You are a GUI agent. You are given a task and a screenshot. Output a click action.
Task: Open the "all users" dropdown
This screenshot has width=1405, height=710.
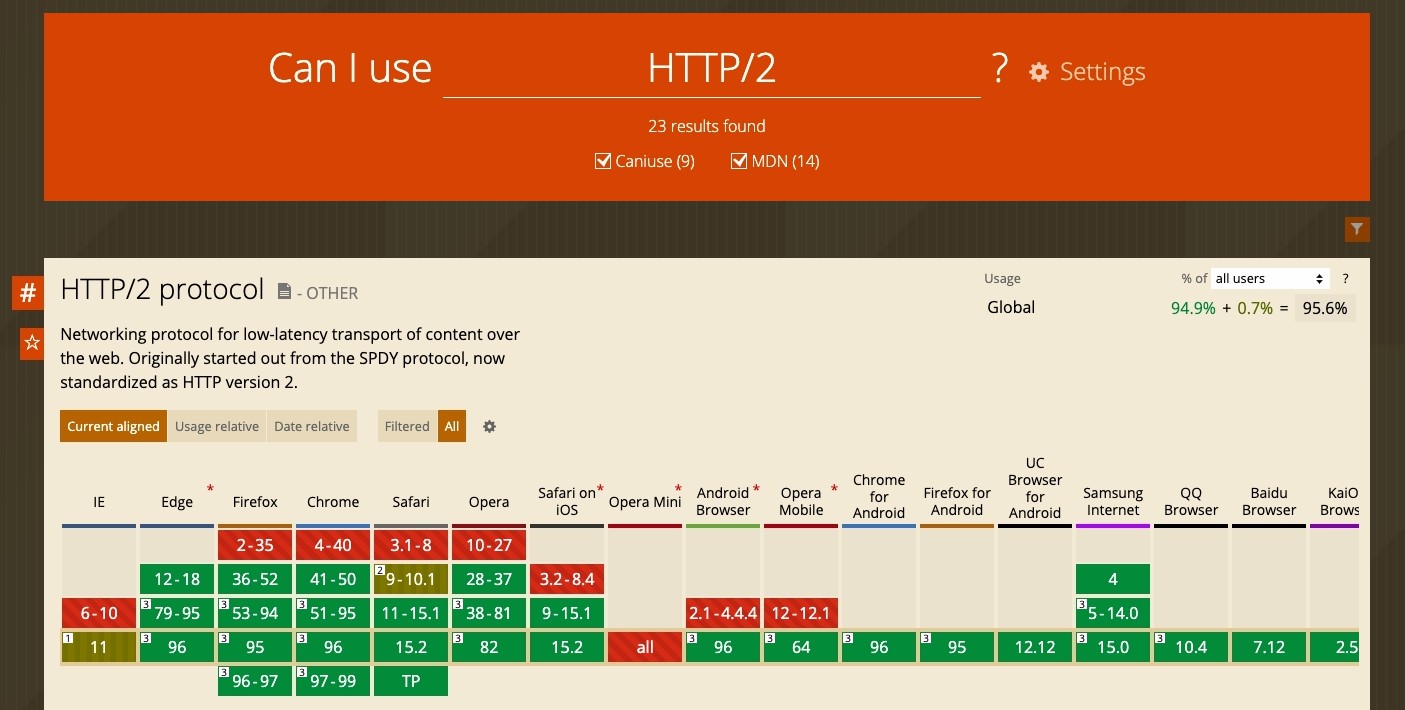[x=1268, y=278]
